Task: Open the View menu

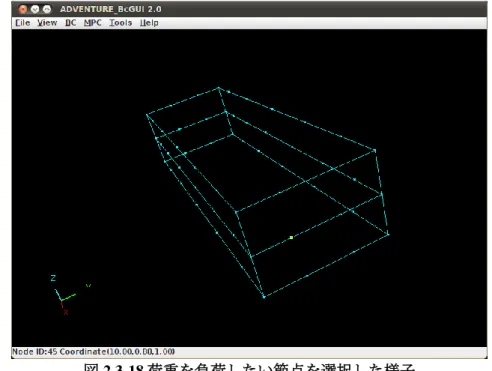Action: click(47, 23)
